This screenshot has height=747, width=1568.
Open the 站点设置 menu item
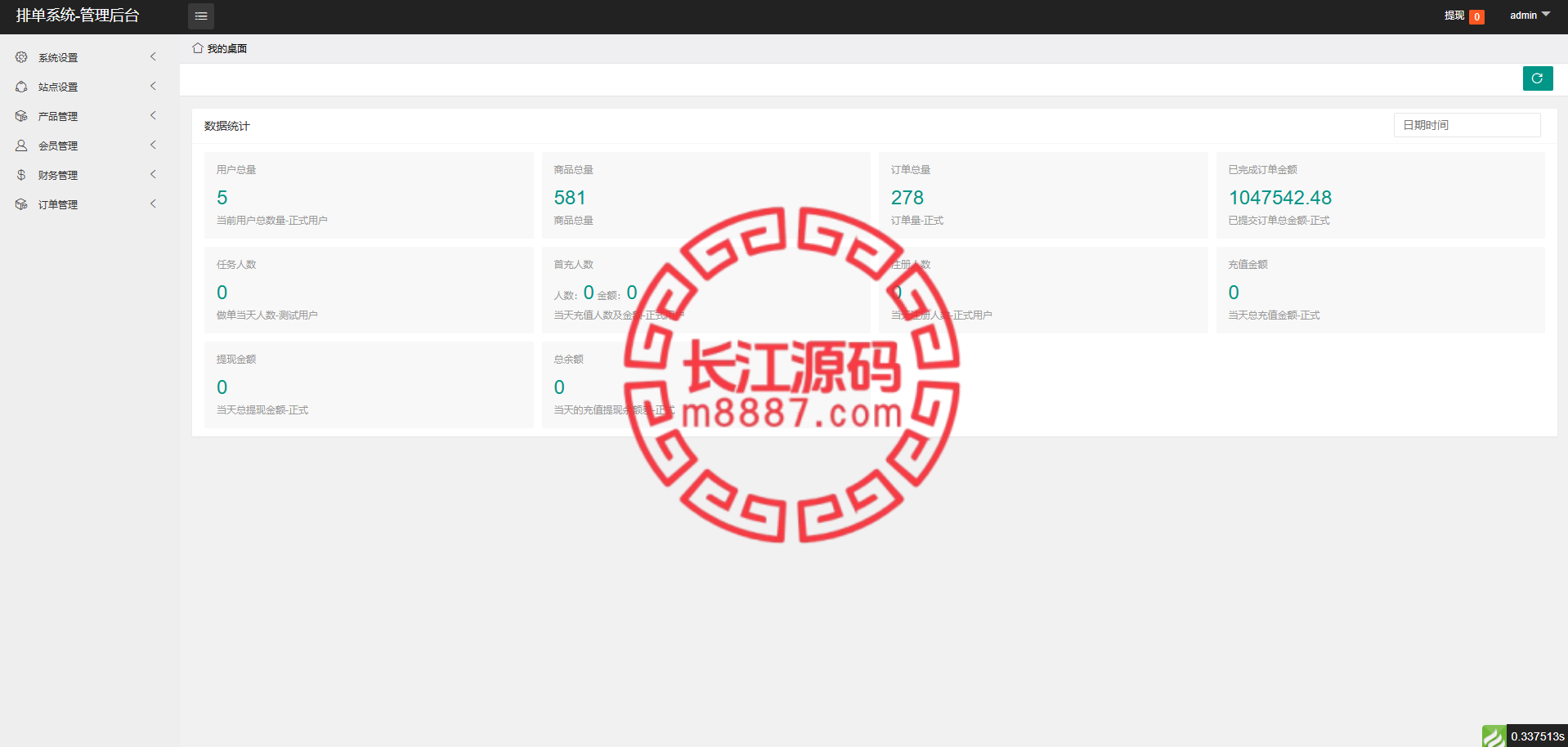90,87
